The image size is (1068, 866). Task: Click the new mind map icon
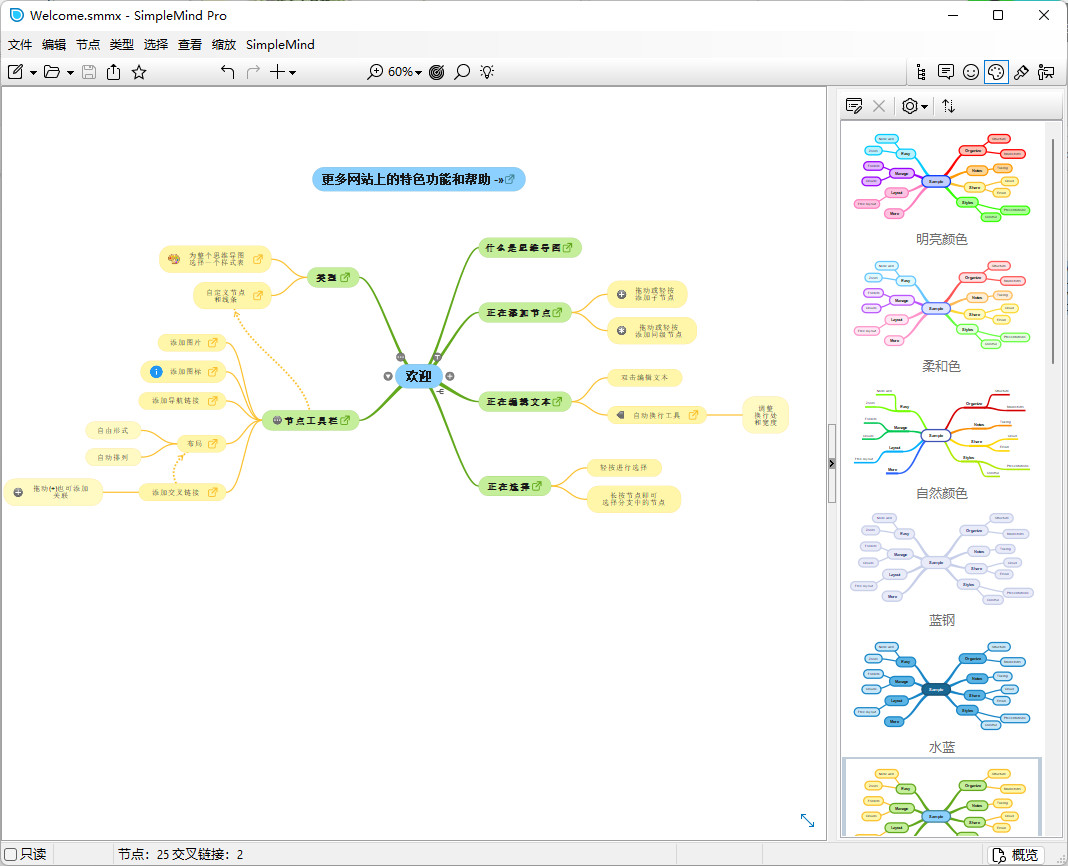click(x=16, y=72)
